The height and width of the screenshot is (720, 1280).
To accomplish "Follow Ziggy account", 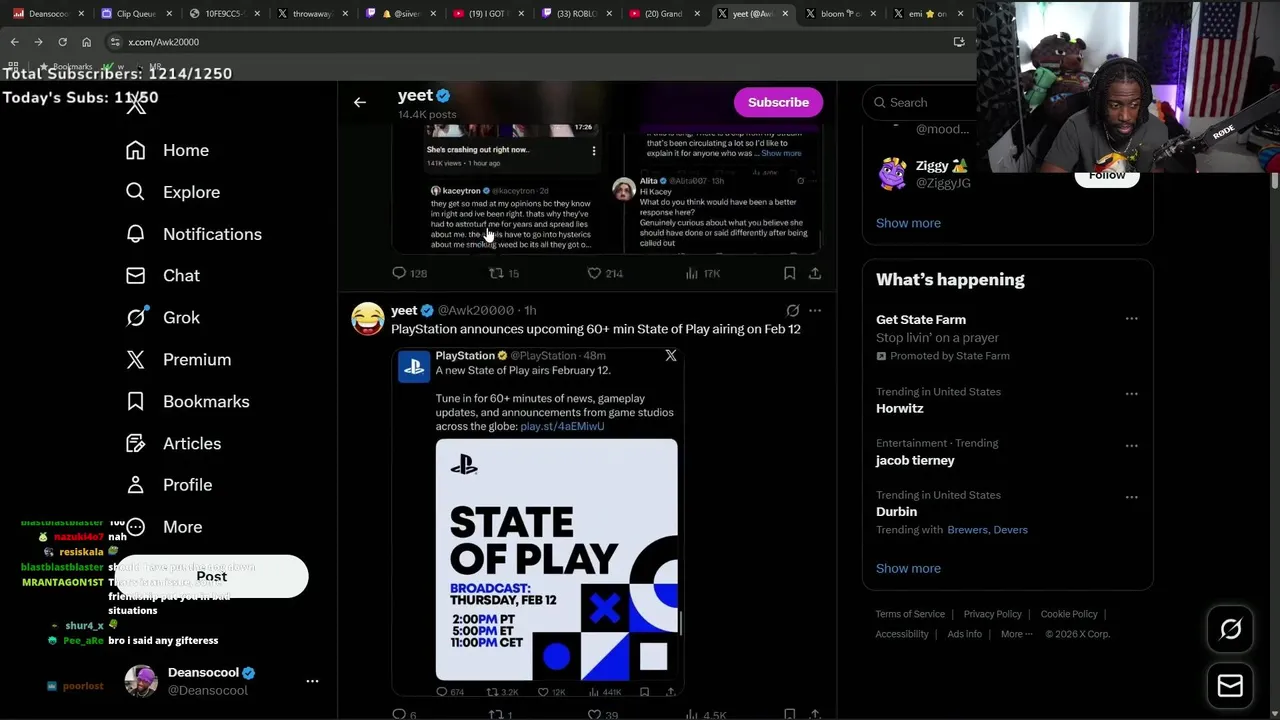I will coord(1107,175).
